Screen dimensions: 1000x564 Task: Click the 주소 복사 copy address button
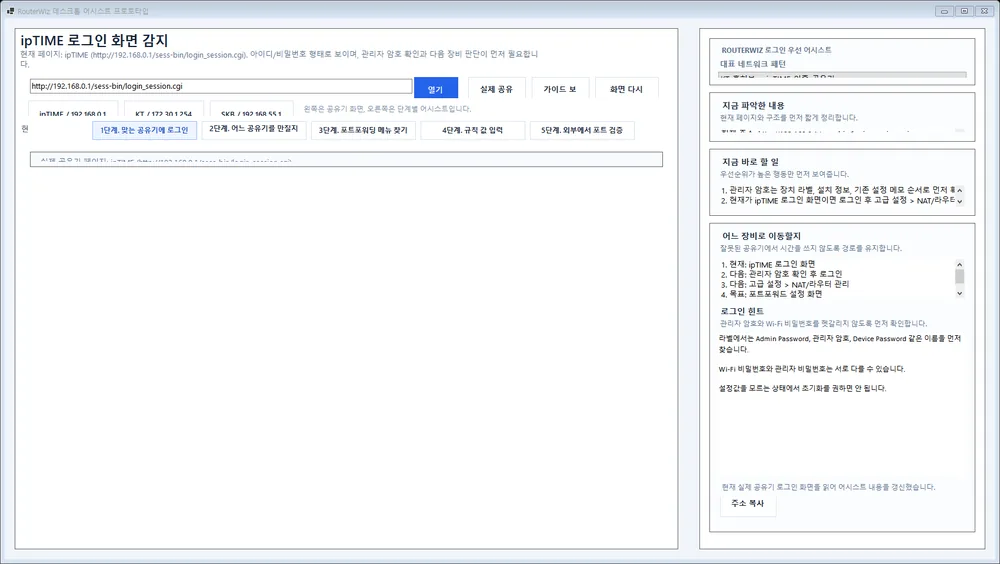coord(747,504)
